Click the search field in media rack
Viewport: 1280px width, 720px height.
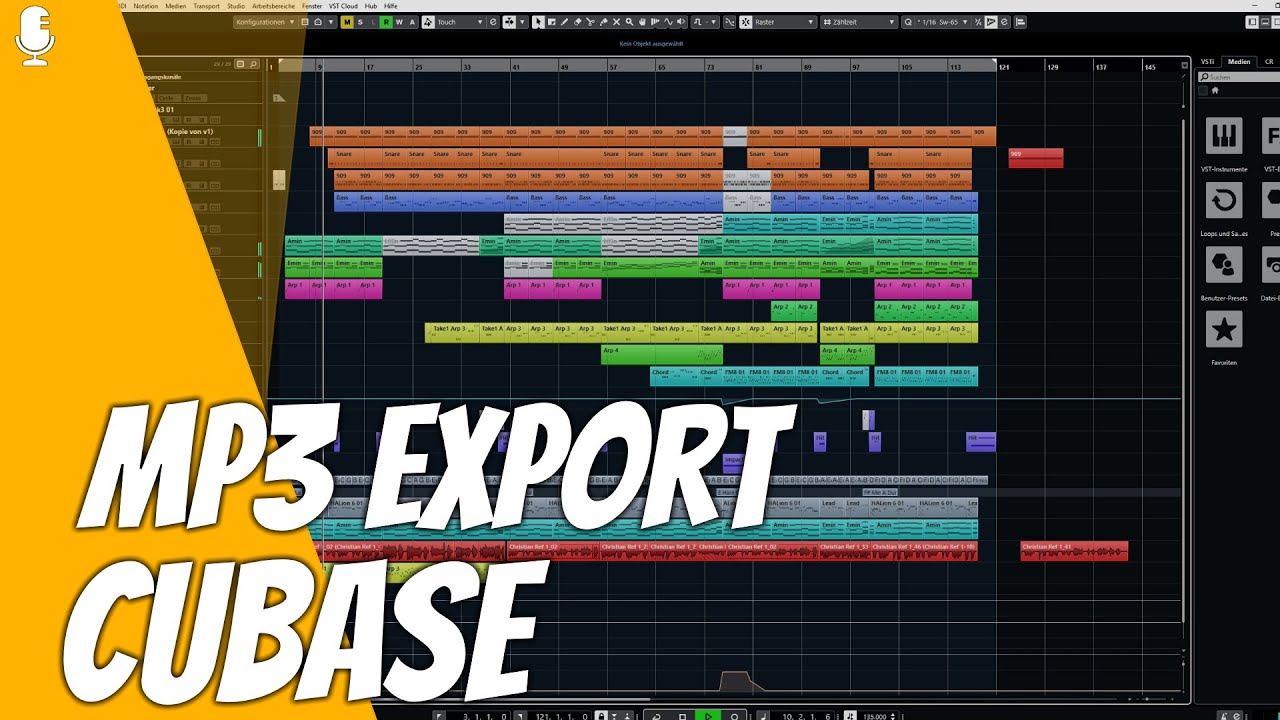[x=1240, y=77]
